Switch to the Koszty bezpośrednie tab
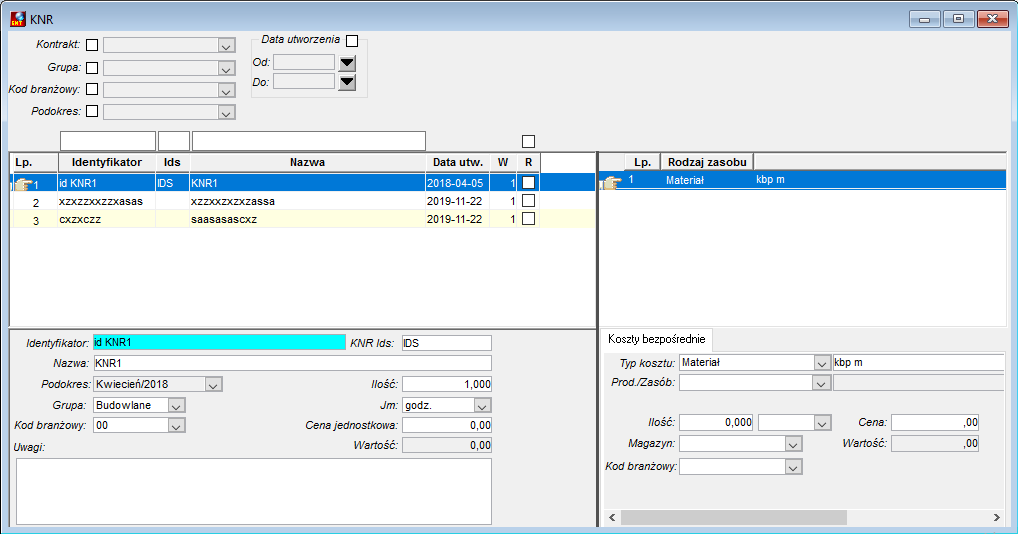The height and width of the screenshot is (534, 1018). [656, 339]
